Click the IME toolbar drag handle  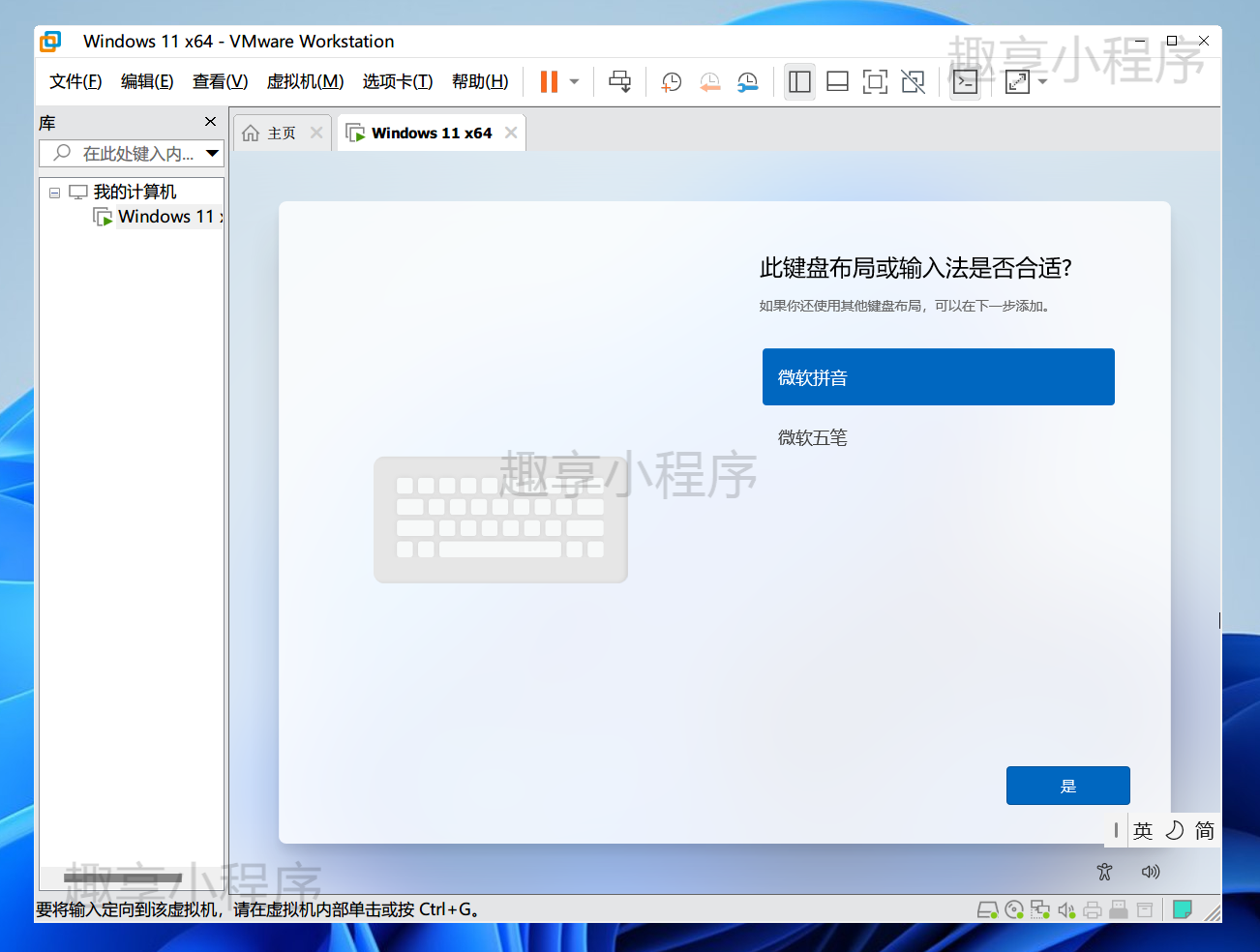(x=1116, y=830)
